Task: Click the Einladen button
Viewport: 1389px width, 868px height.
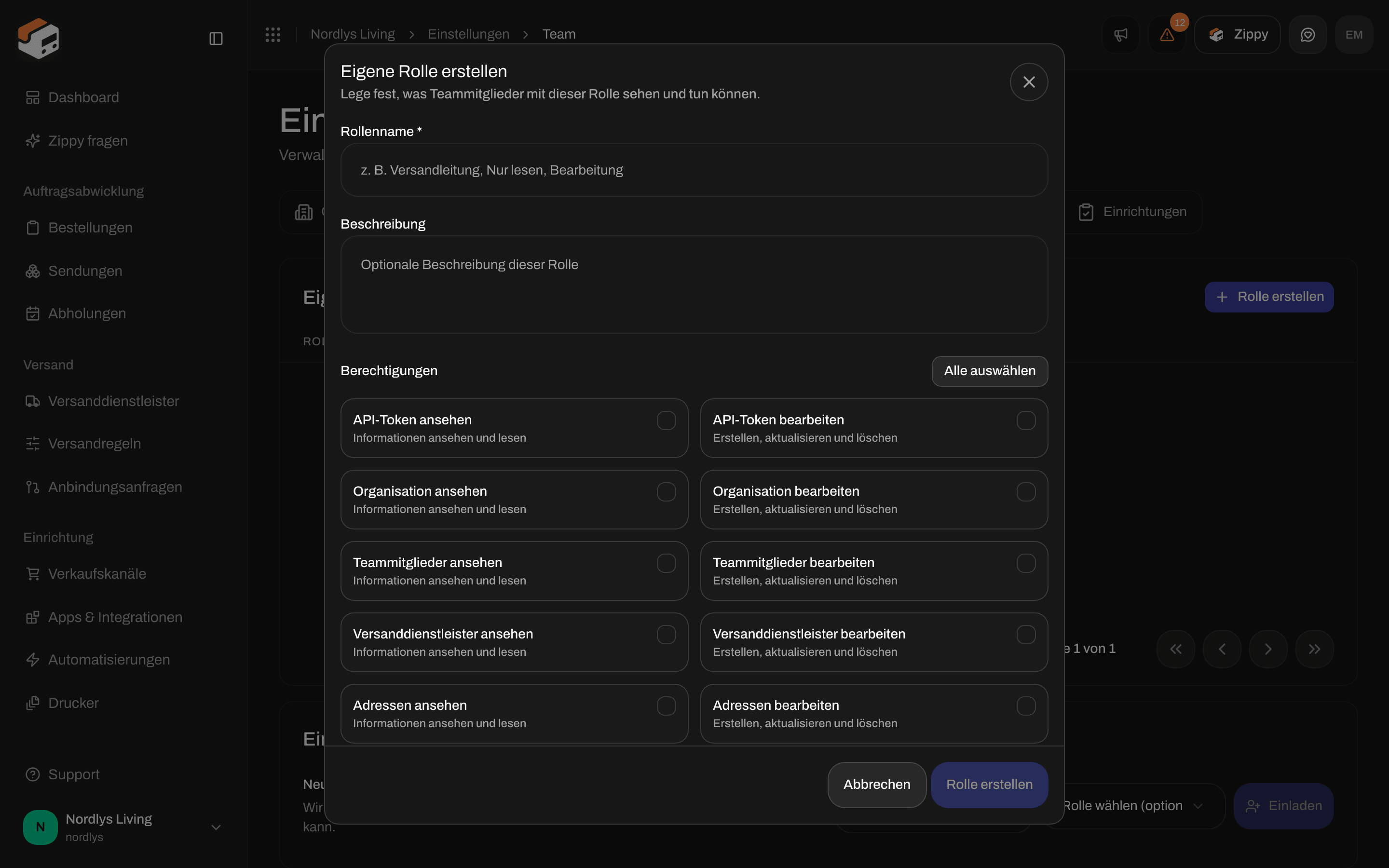Action: [1283, 806]
